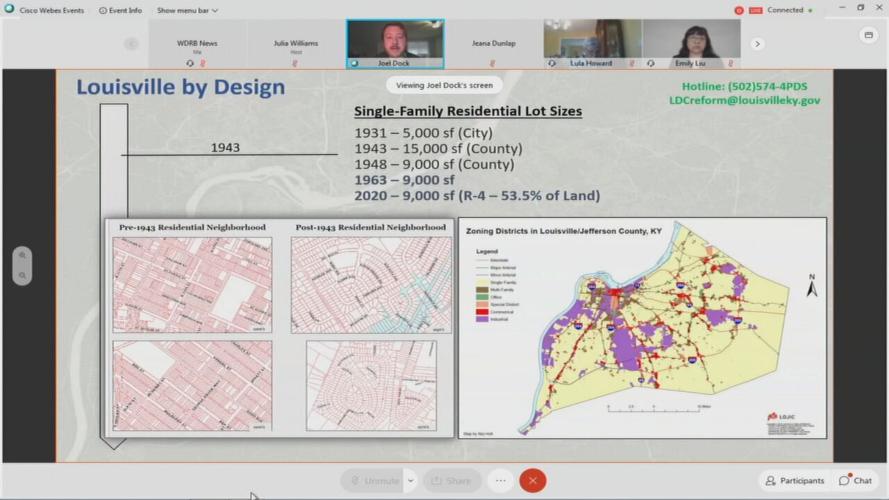
Task: Select the WDRB News participant tile
Action: pyautogui.click(x=197, y=44)
